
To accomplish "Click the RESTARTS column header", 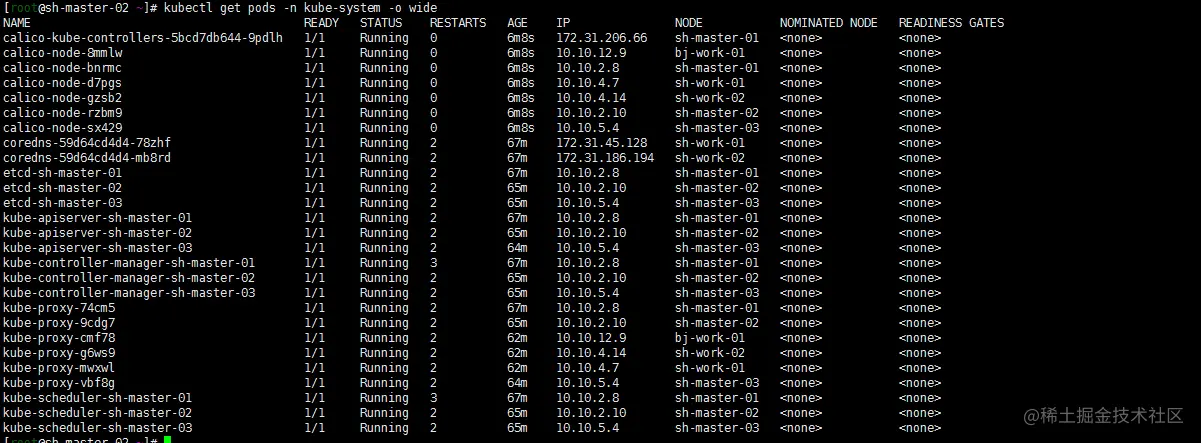I will point(458,23).
